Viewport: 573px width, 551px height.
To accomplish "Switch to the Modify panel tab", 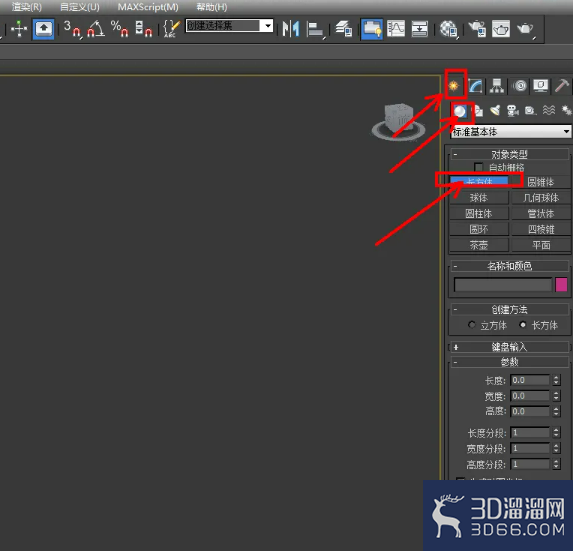I will tap(475, 86).
